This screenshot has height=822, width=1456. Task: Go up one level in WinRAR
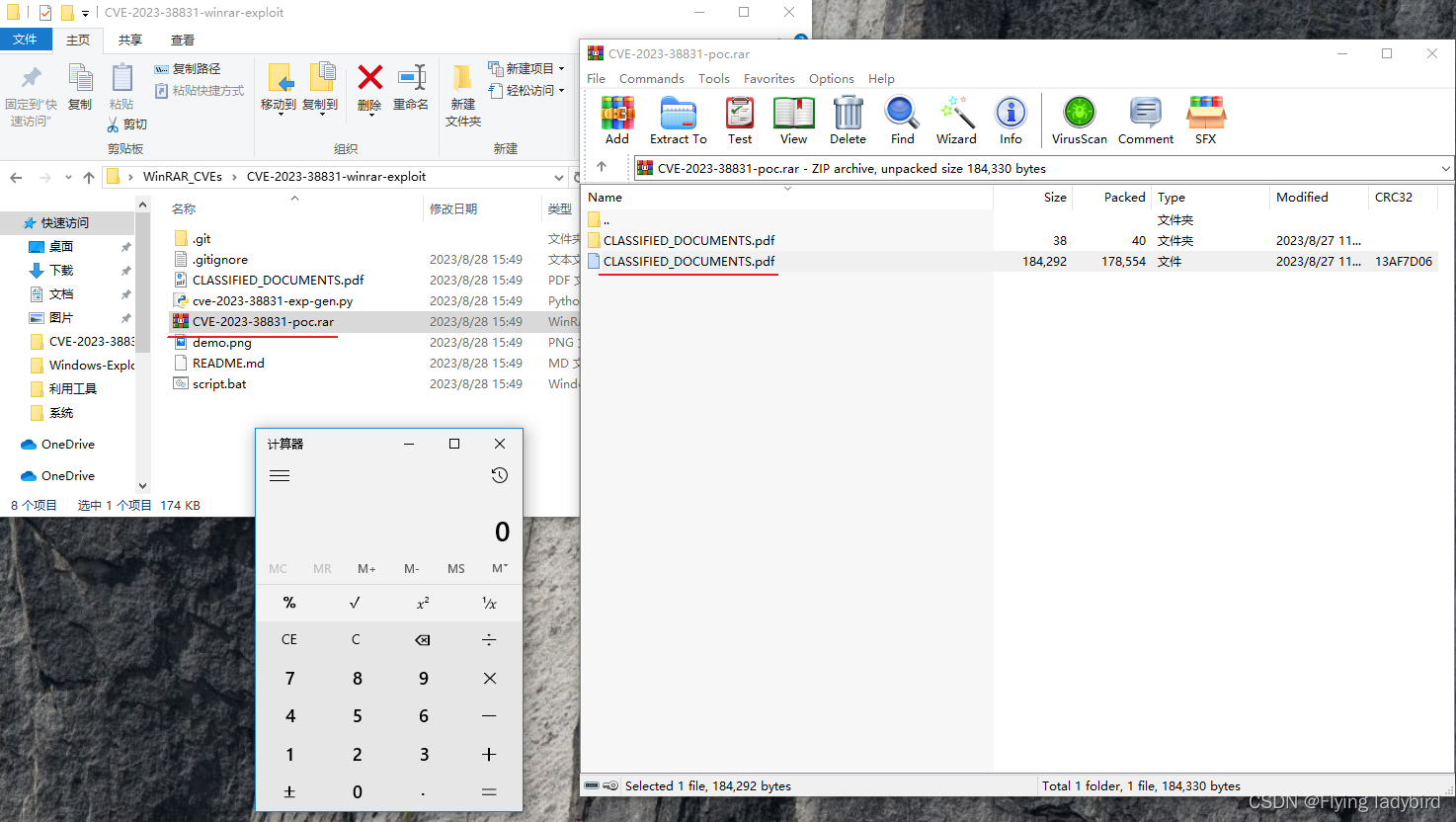pyautogui.click(x=602, y=167)
